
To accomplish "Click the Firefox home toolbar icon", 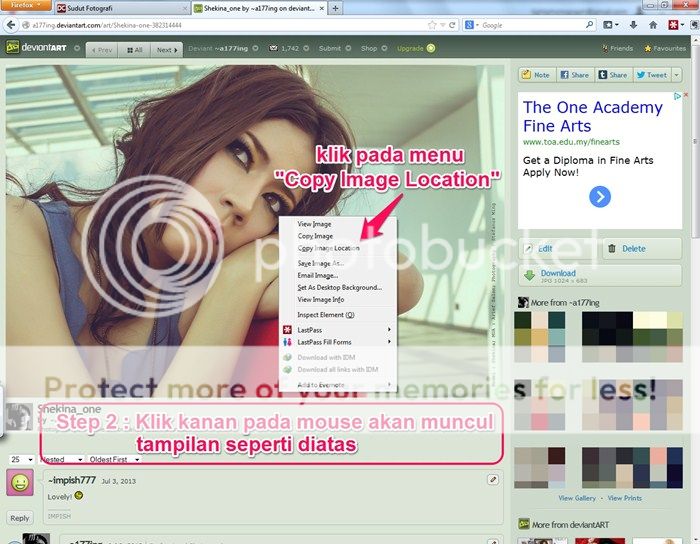I will click(x=653, y=25).
